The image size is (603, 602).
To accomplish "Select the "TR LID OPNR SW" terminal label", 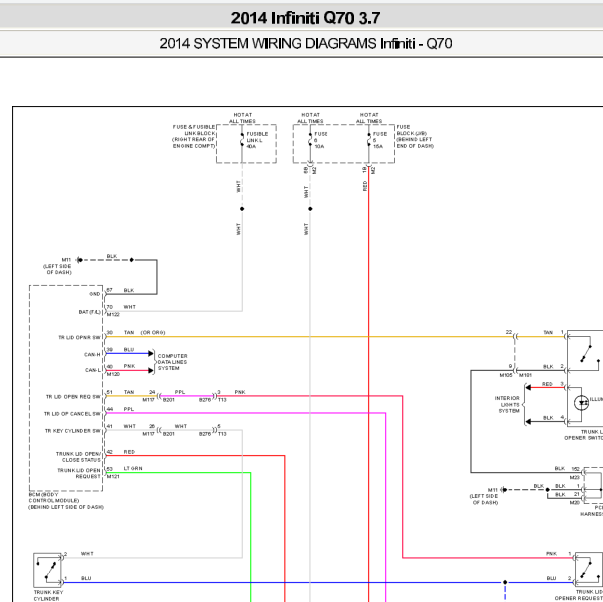I will pyautogui.click(x=79, y=337).
